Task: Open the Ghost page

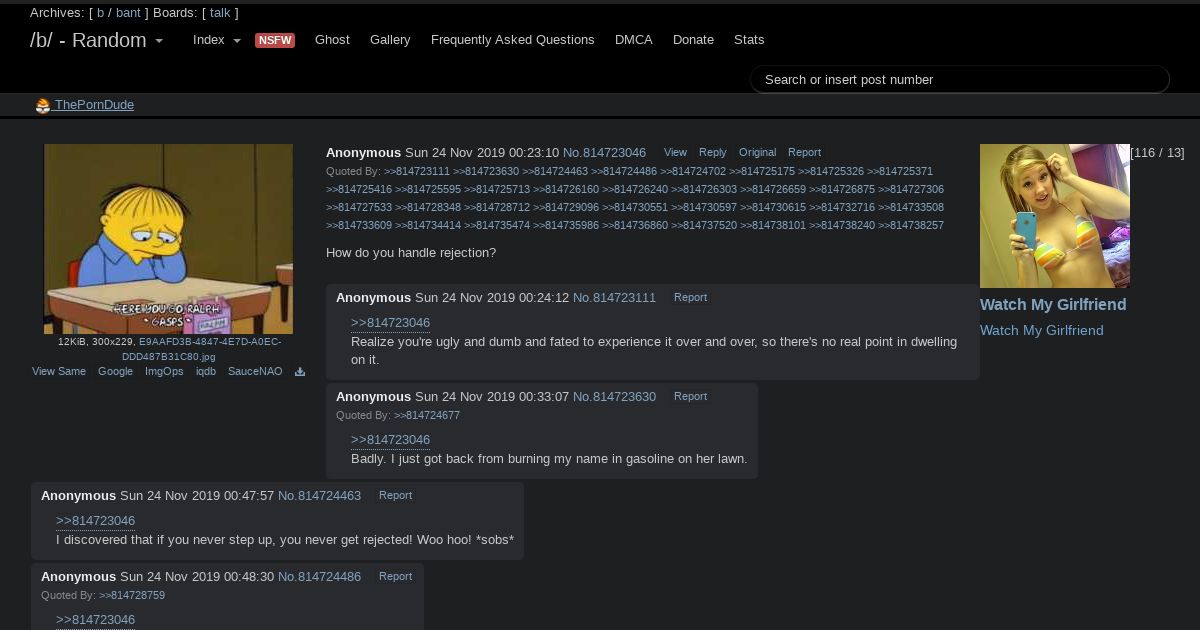Action: click(x=332, y=40)
